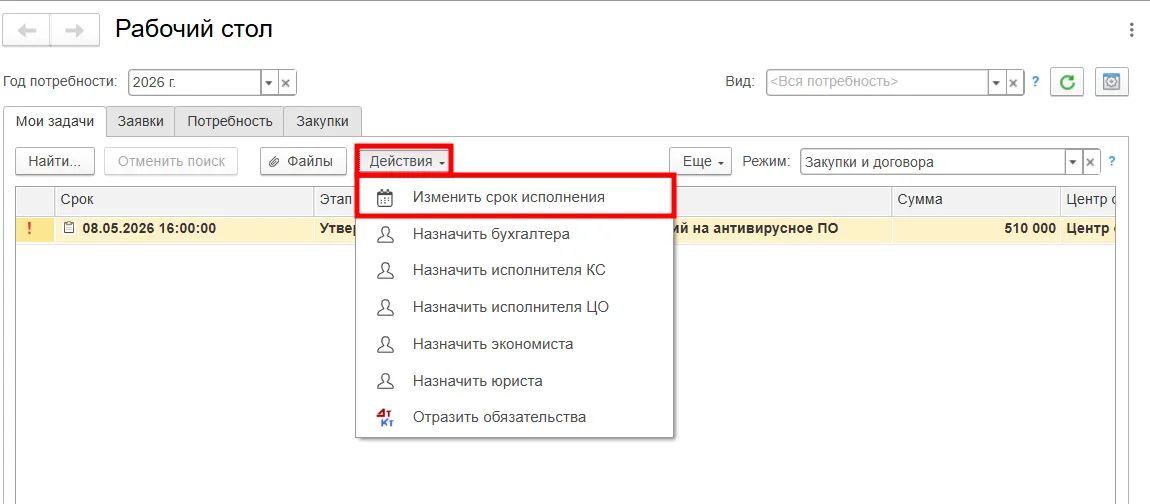Screen dimensions: 1150x504
Task: Choose Назначить экономиста
Action: [x=514, y=343]
